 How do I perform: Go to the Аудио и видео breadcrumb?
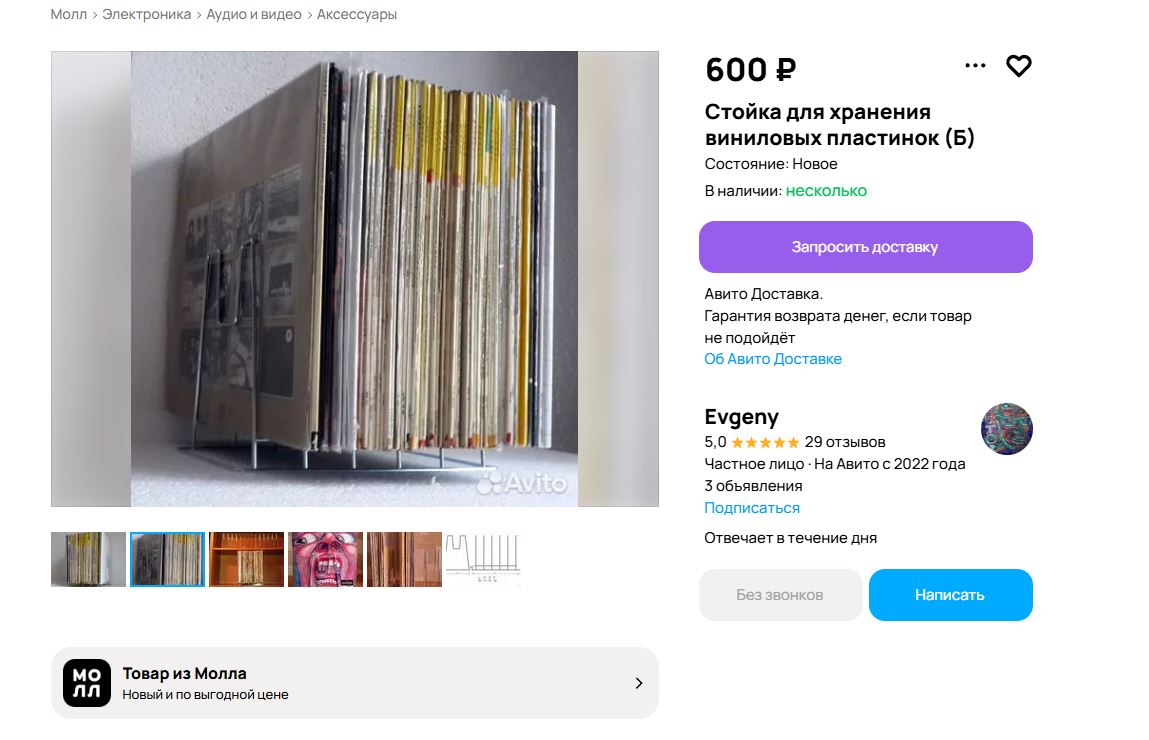254,15
